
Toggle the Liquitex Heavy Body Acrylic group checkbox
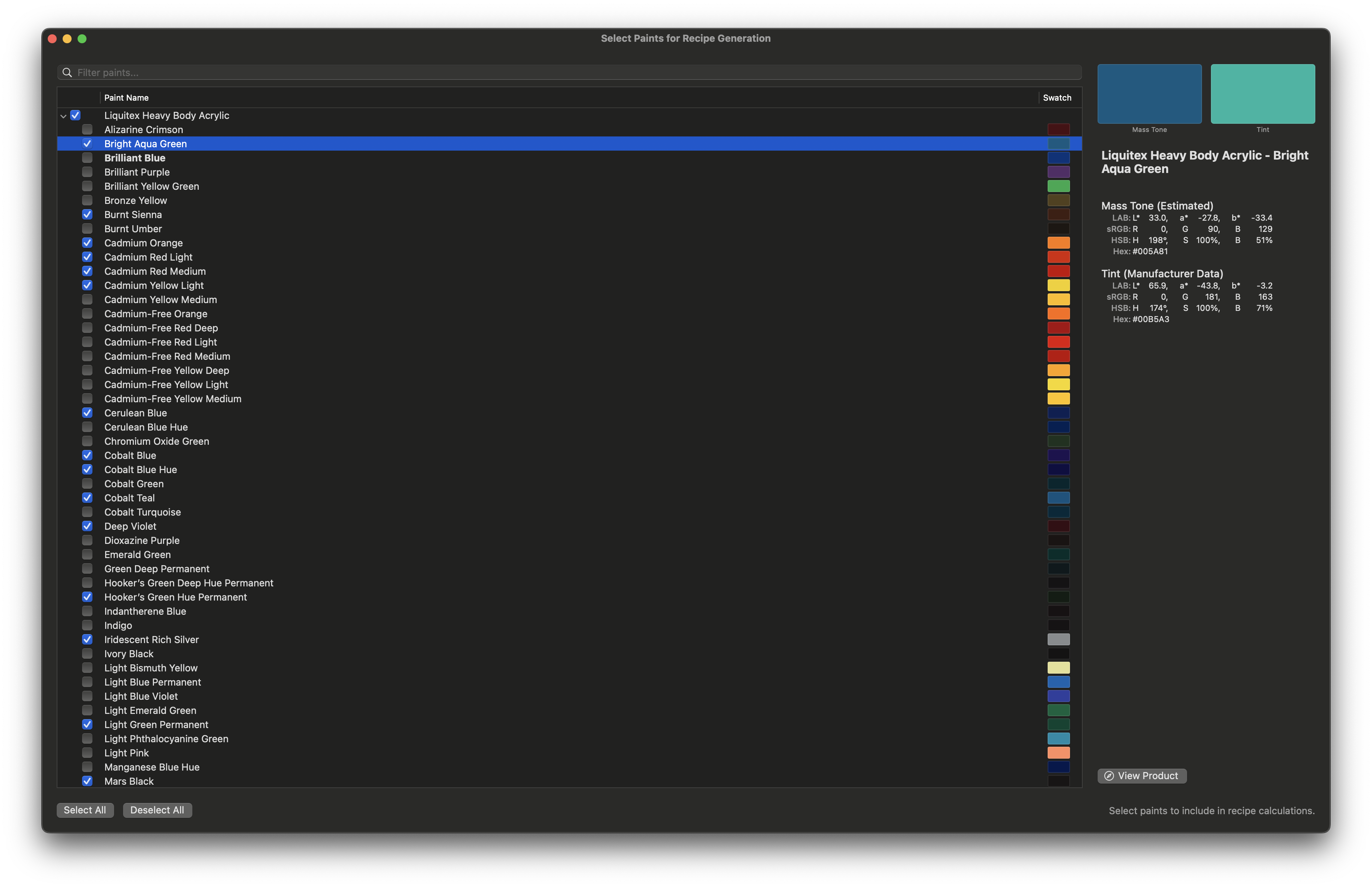pyautogui.click(x=76, y=115)
